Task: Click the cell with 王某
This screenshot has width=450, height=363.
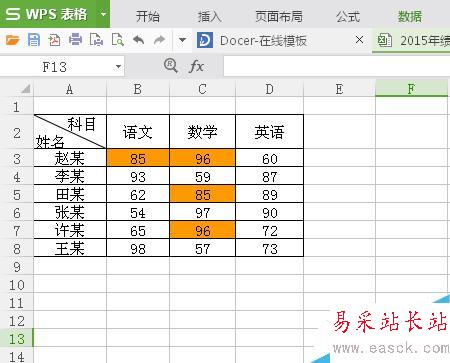Action: (70, 248)
